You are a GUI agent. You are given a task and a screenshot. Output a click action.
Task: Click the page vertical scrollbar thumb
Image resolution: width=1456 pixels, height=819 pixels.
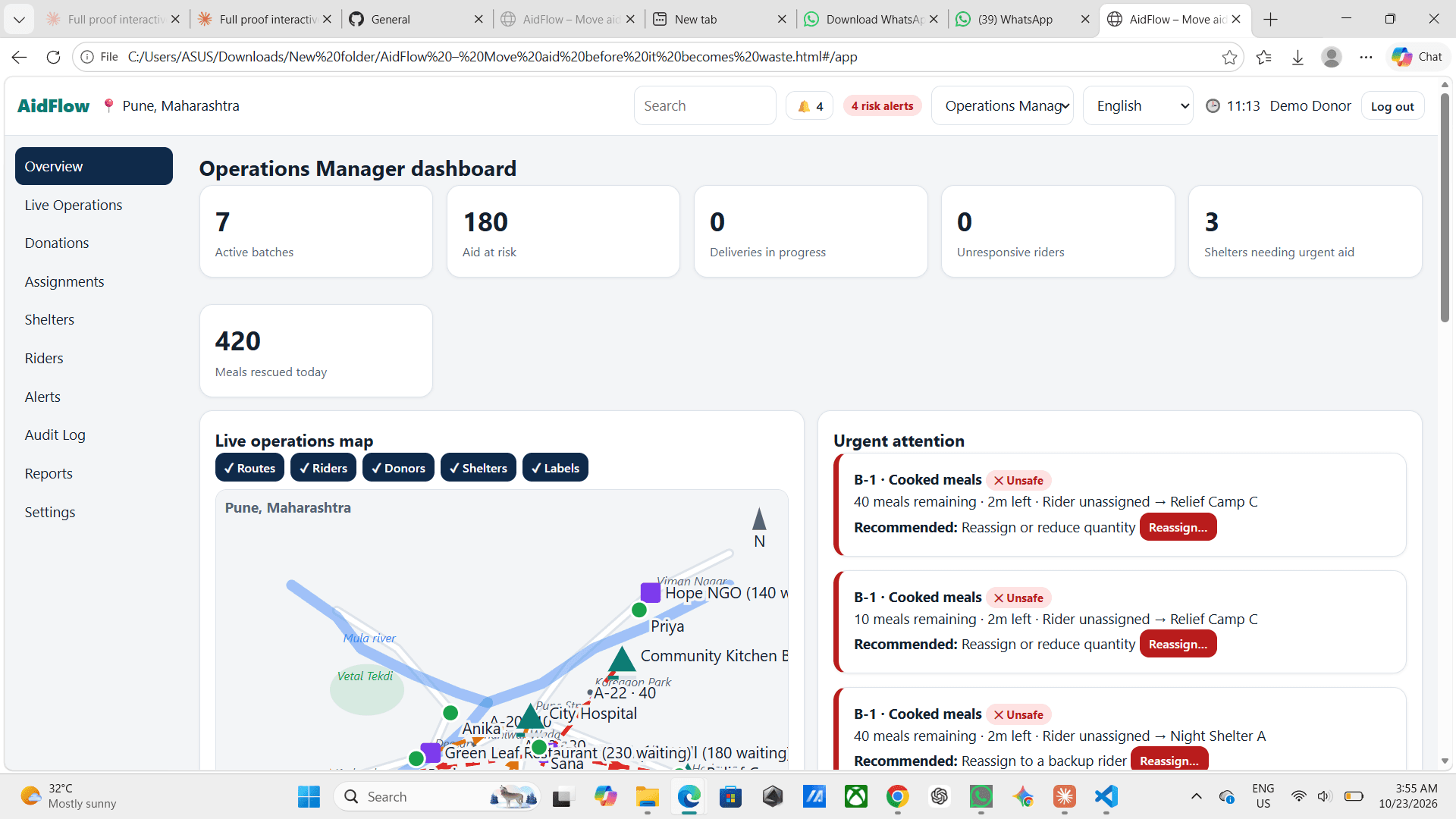pos(1445,206)
